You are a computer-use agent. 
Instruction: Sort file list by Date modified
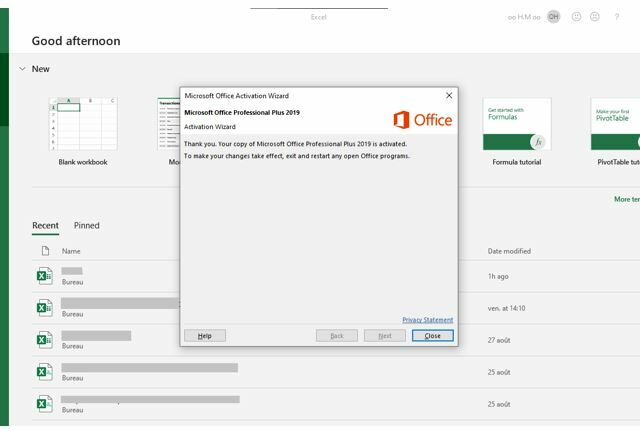tap(509, 251)
